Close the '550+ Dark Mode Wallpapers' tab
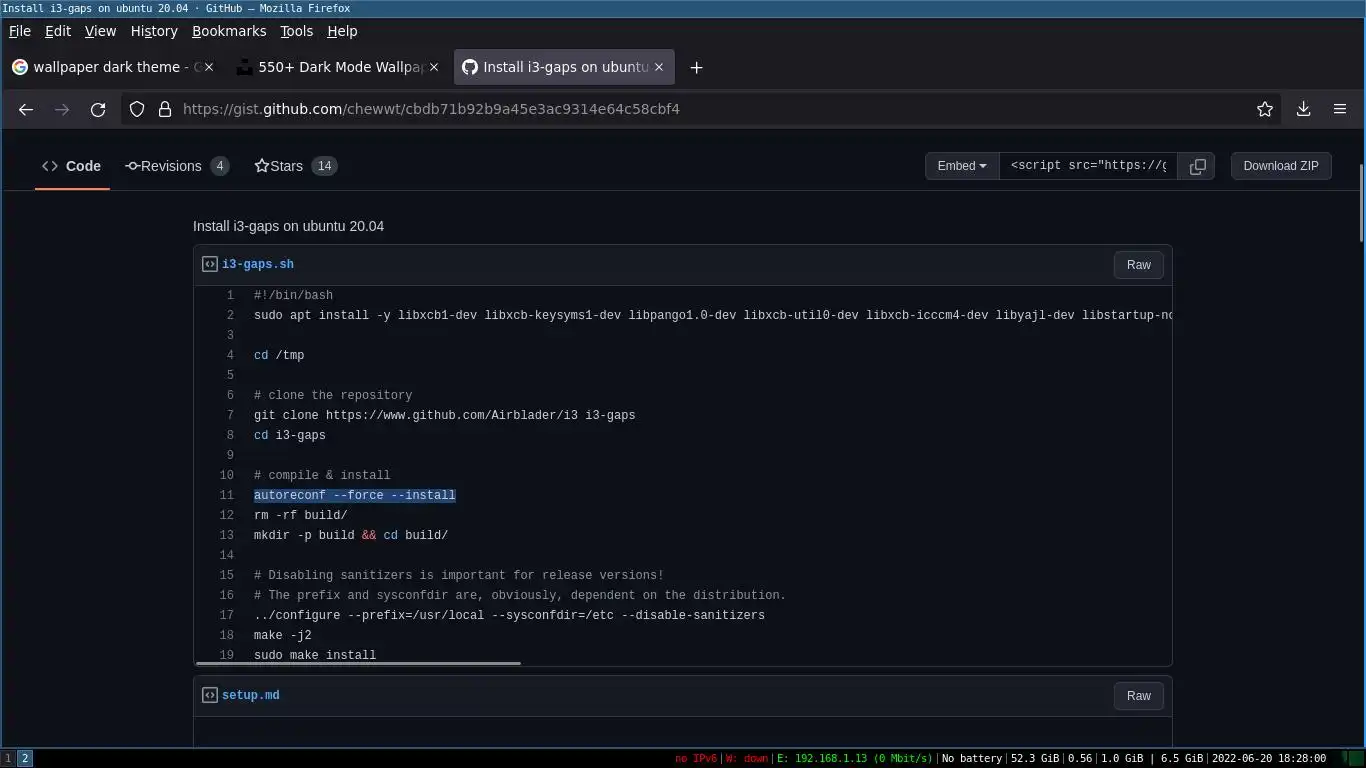1366x768 pixels. pos(434,67)
